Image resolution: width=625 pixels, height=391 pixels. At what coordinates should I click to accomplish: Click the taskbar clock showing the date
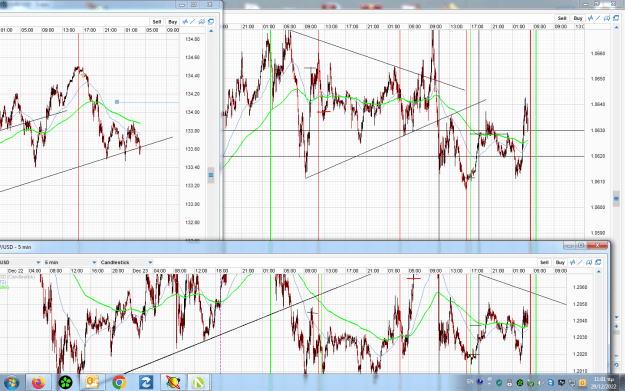tap(603, 383)
